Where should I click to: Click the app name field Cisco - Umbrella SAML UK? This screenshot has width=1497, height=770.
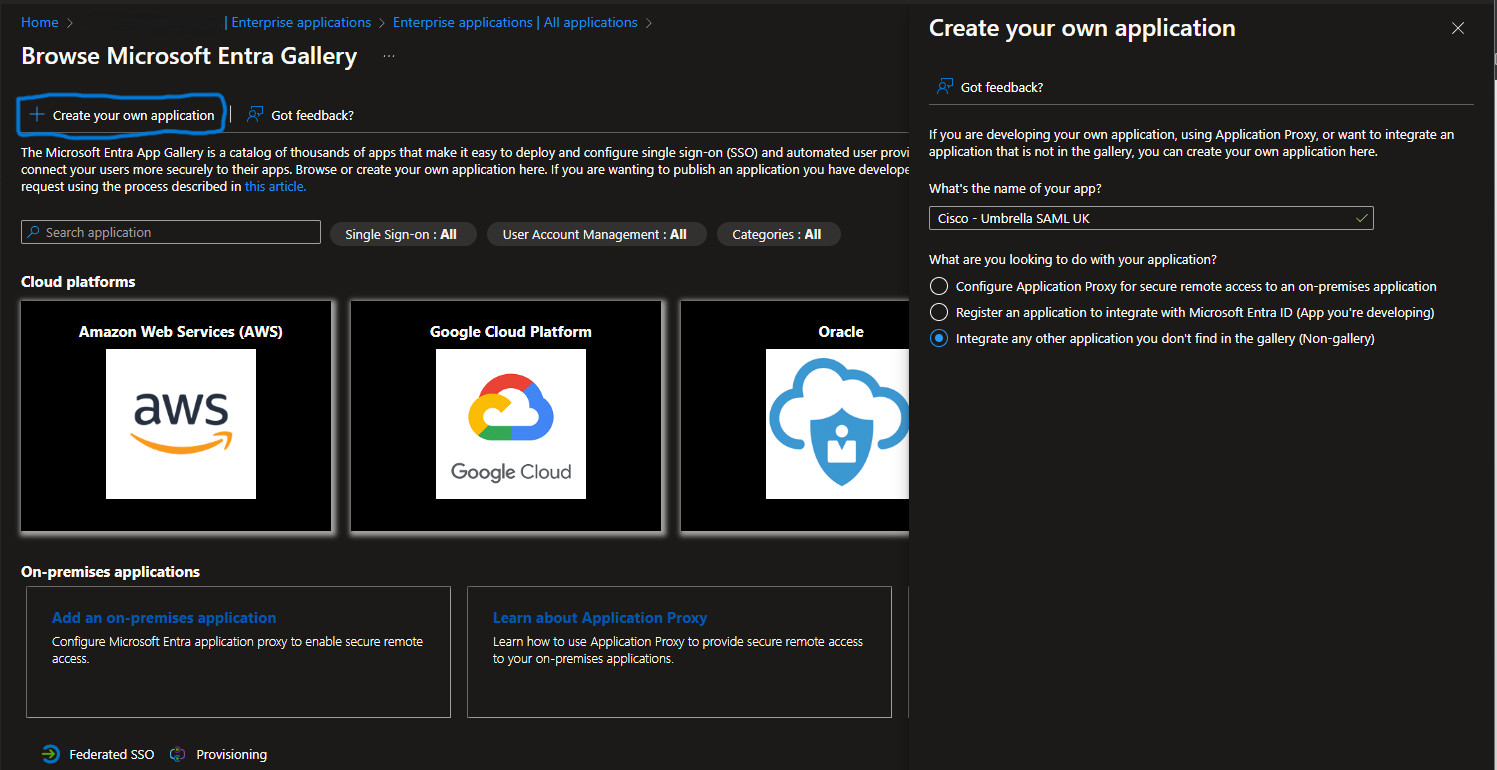pyautogui.click(x=1151, y=218)
